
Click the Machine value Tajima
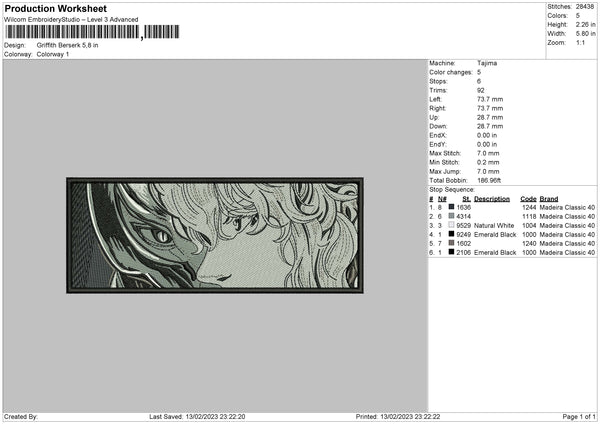point(487,63)
